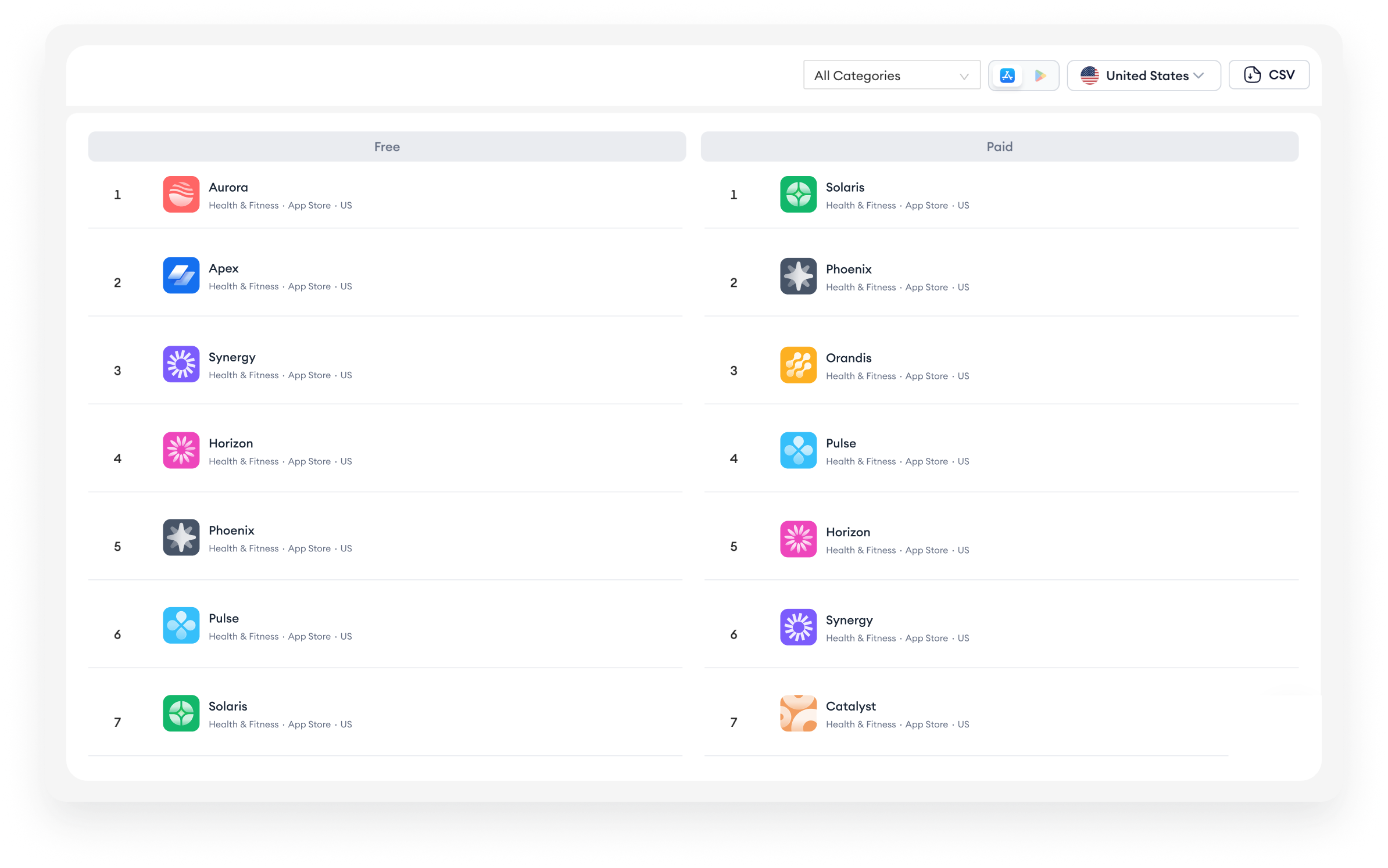
Task: Click Aurora's Health & Fitness subtitle
Action: pos(244,205)
